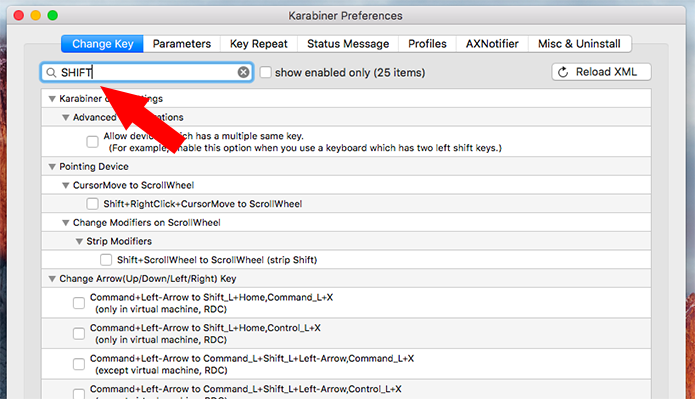
Task: Collapse the Pointing Device section
Action: tap(52, 167)
